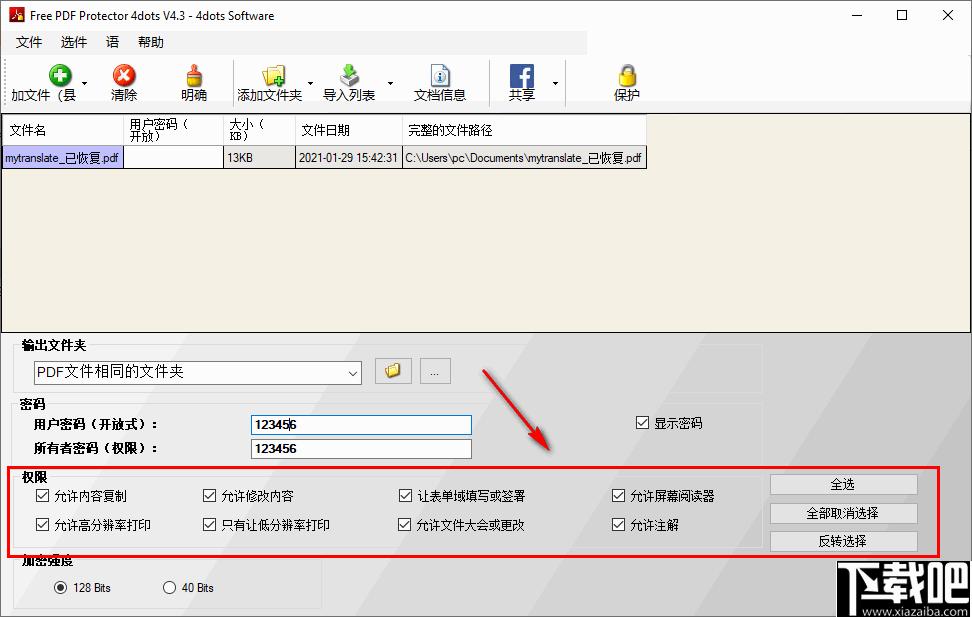Viewport: 972px width, 617px height.
Task: Close the Free PDF Protector window
Action: (948, 15)
